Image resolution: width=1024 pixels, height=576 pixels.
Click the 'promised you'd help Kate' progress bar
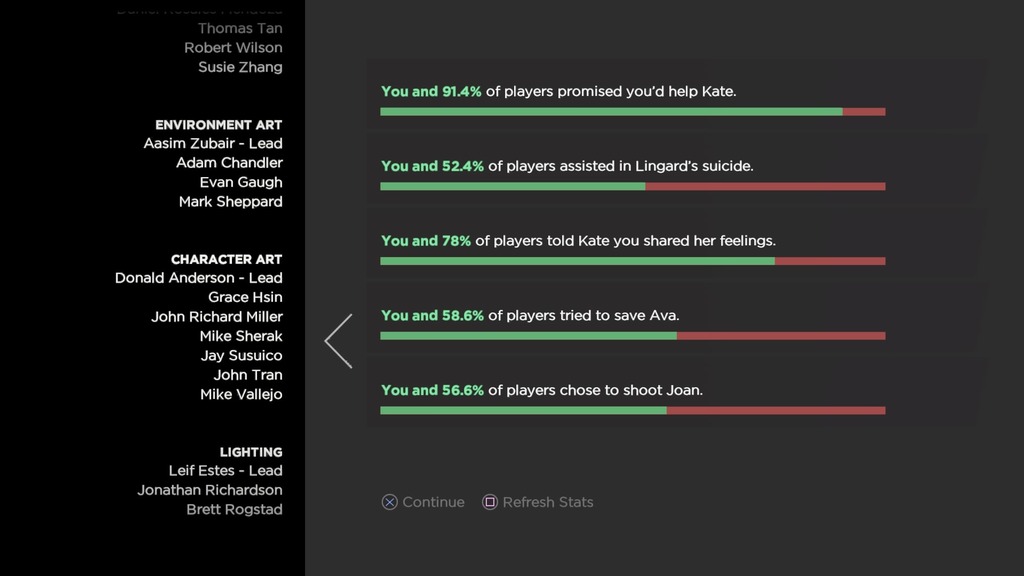pos(632,112)
